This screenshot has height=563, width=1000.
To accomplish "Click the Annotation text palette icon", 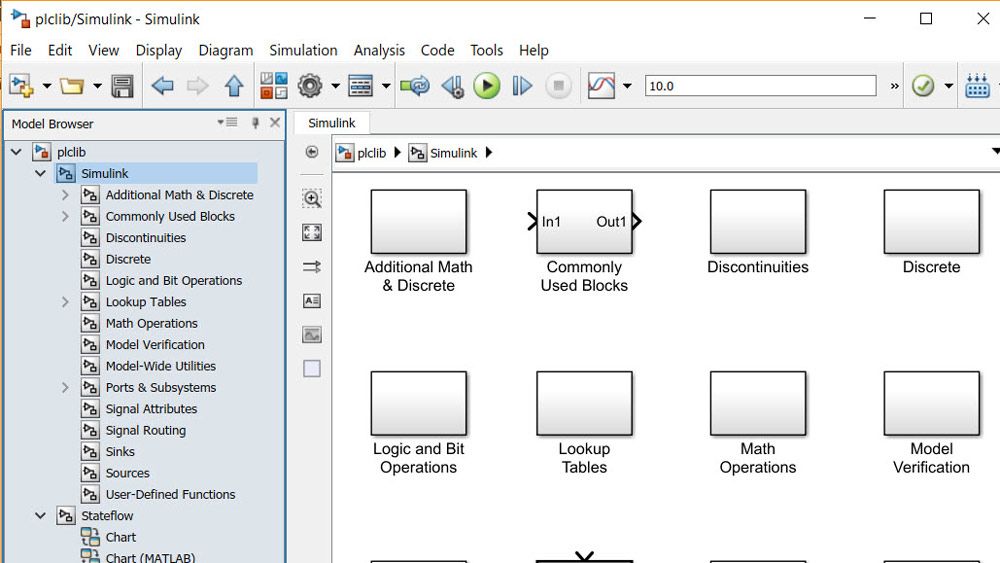I will 312,301.
